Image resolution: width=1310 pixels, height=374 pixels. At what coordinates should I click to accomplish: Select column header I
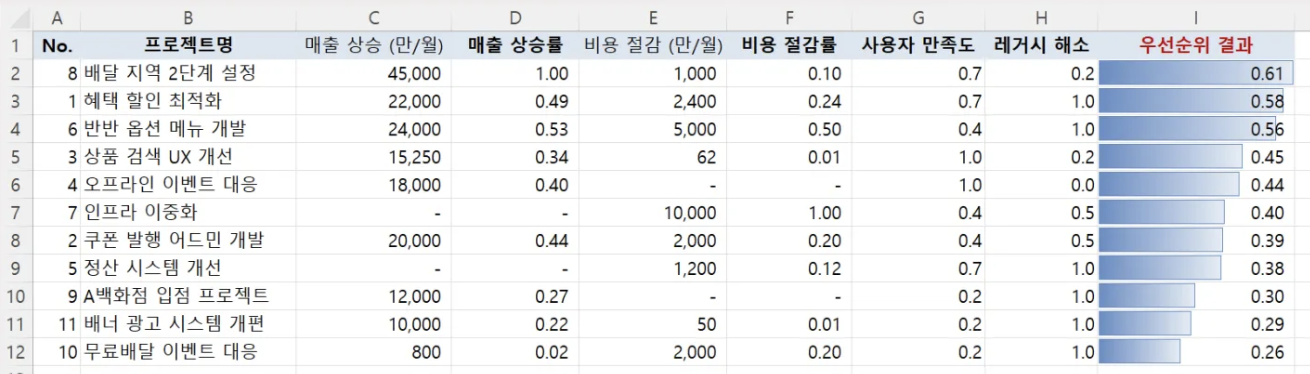click(x=1197, y=19)
